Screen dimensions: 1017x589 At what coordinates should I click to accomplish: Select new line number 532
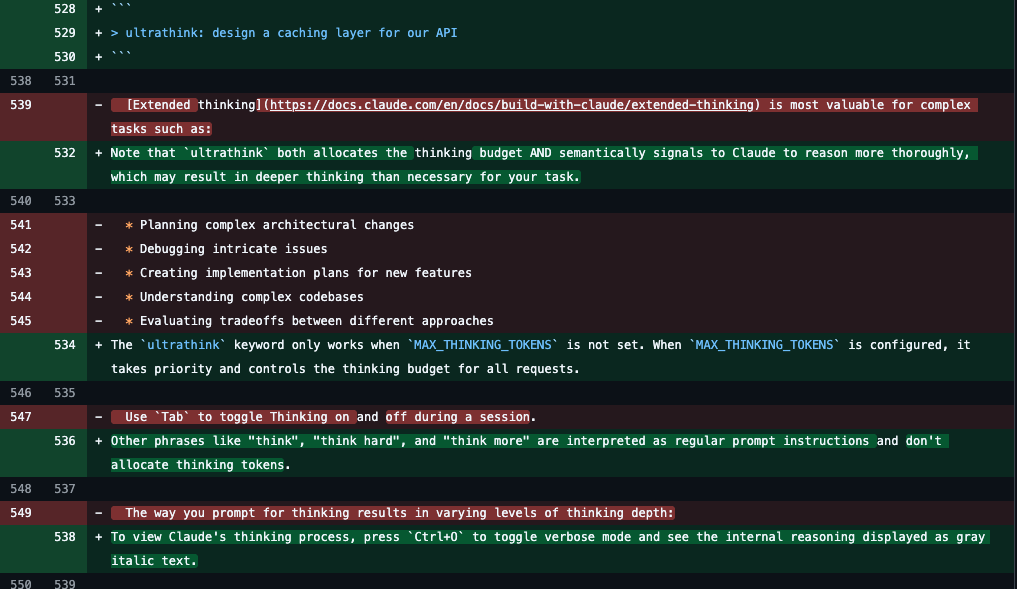(x=65, y=153)
